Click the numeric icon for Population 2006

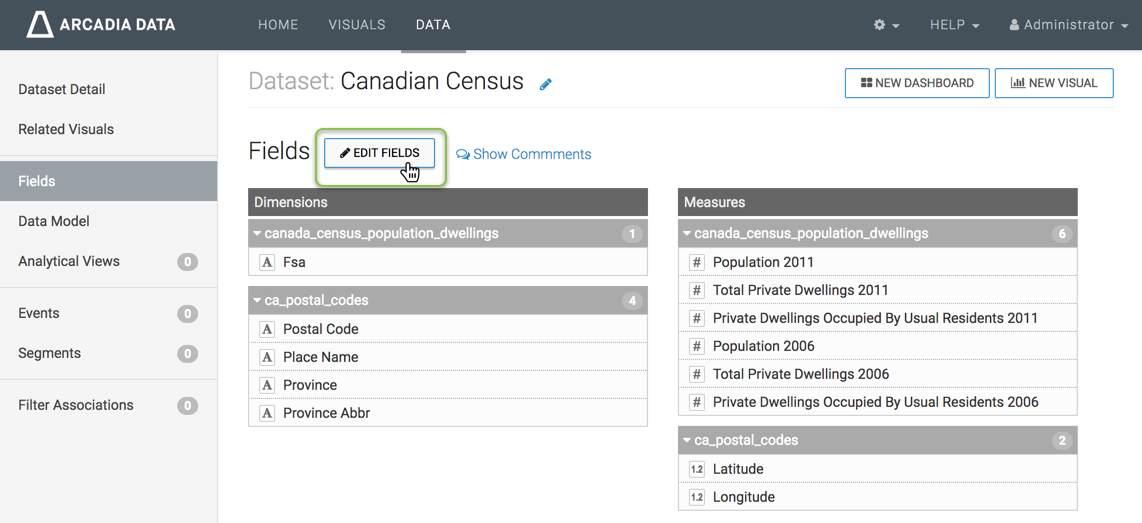pos(697,346)
